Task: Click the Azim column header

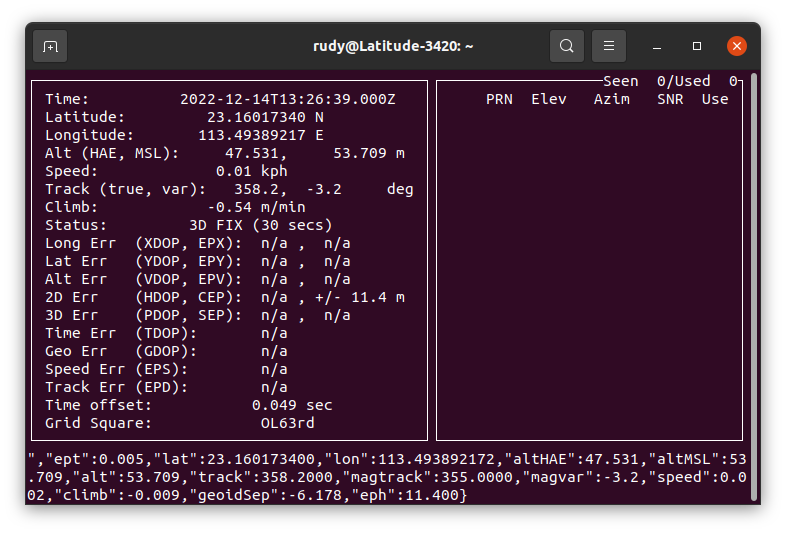Action: pyautogui.click(x=612, y=99)
